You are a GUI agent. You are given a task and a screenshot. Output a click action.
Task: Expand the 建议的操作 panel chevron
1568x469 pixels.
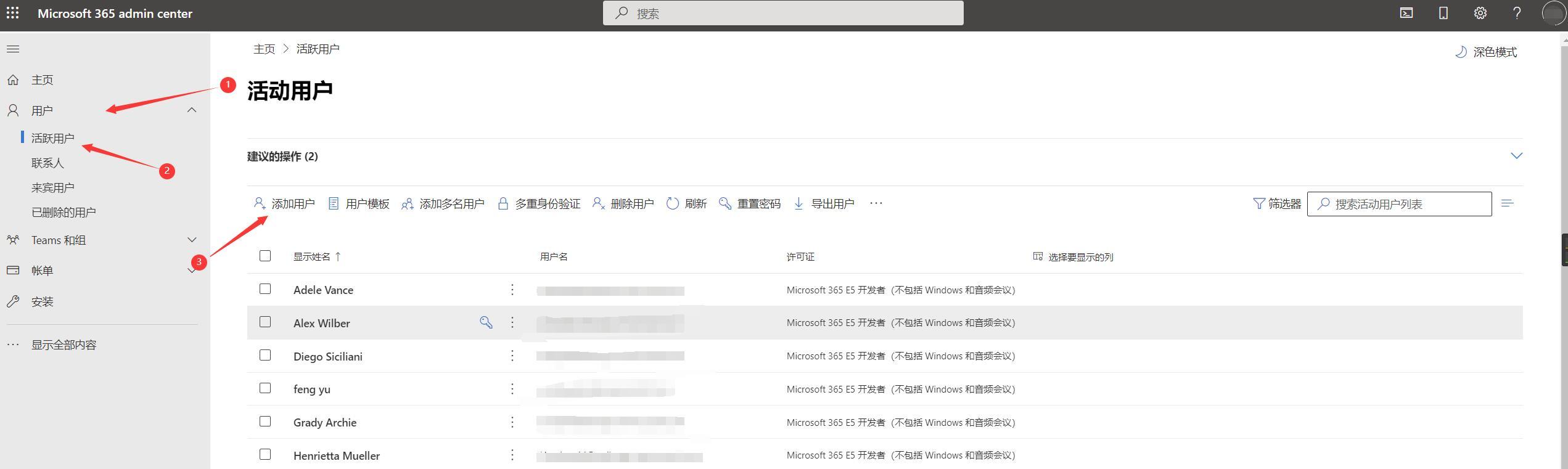tap(1517, 155)
